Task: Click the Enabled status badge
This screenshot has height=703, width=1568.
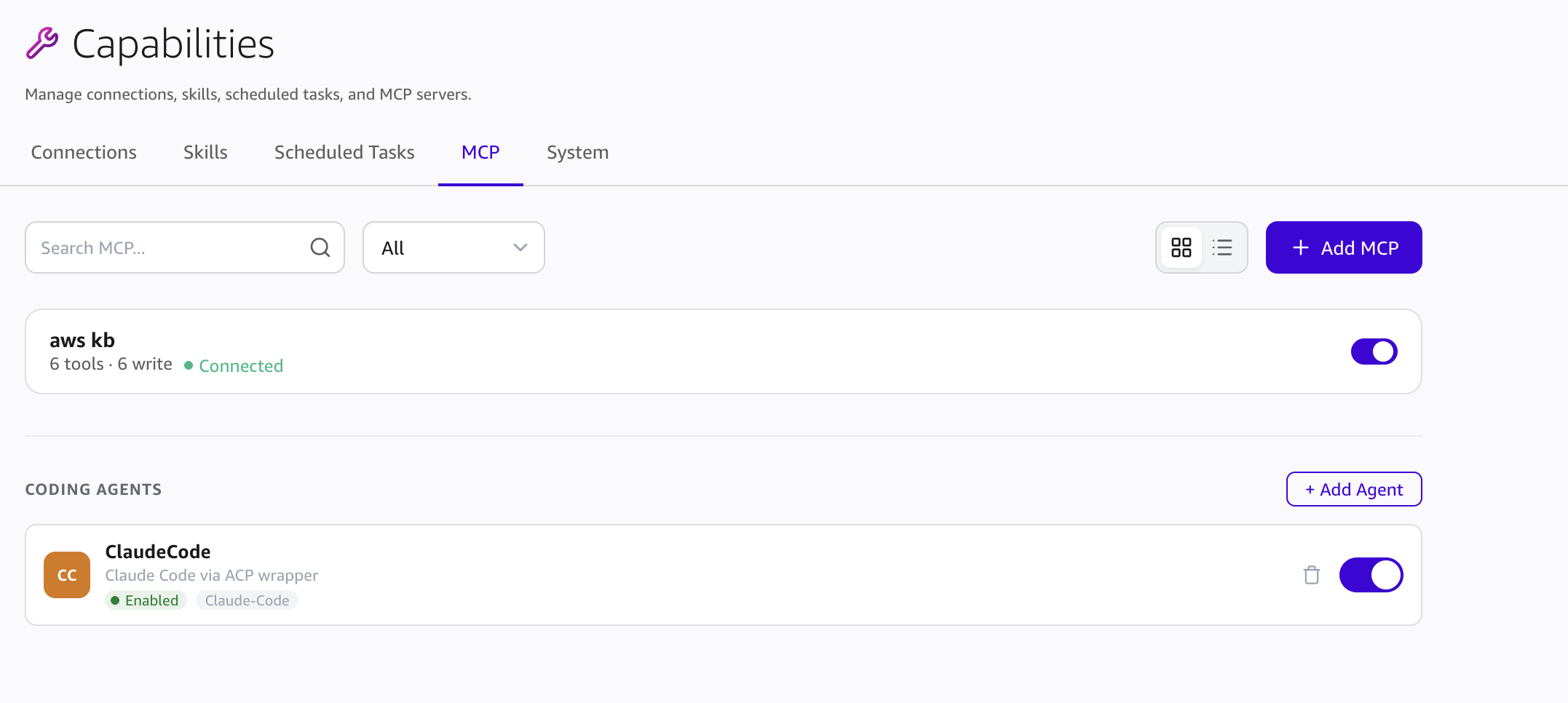Action: click(146, 600)
